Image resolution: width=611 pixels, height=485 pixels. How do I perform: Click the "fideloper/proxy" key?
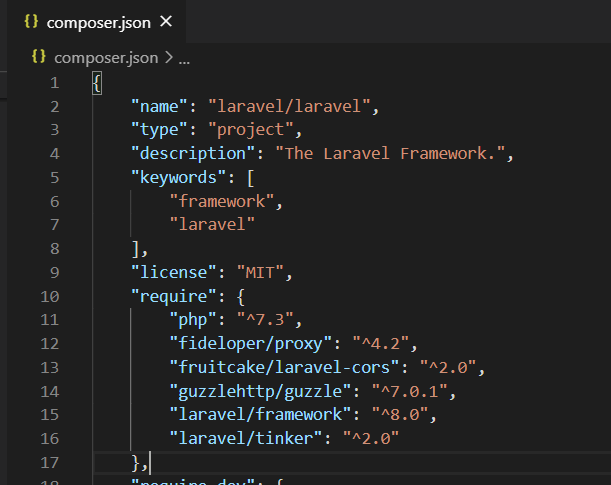(x=250, y=344)
